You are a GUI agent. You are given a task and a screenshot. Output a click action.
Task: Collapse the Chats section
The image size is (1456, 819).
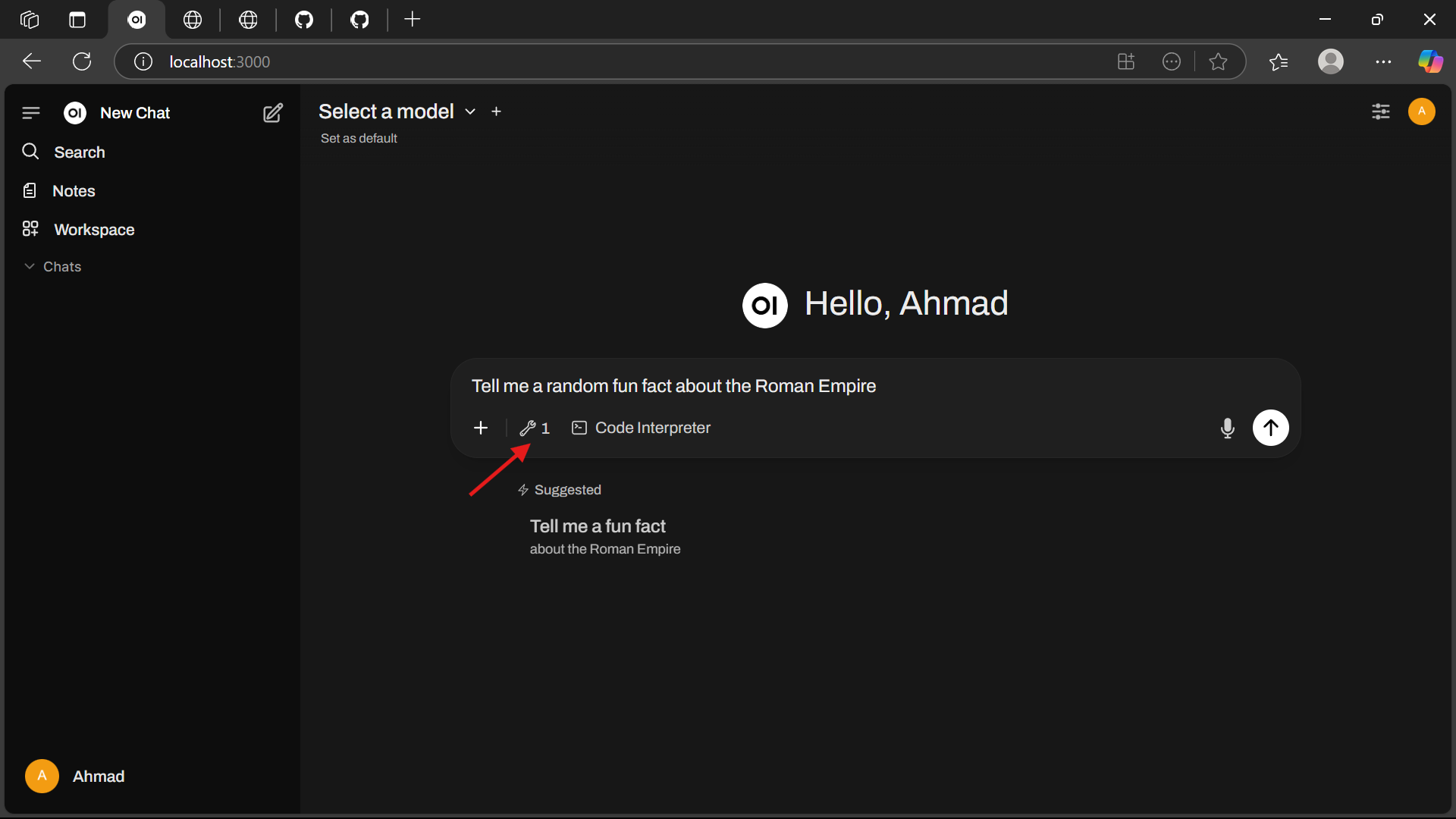point(53,267)
